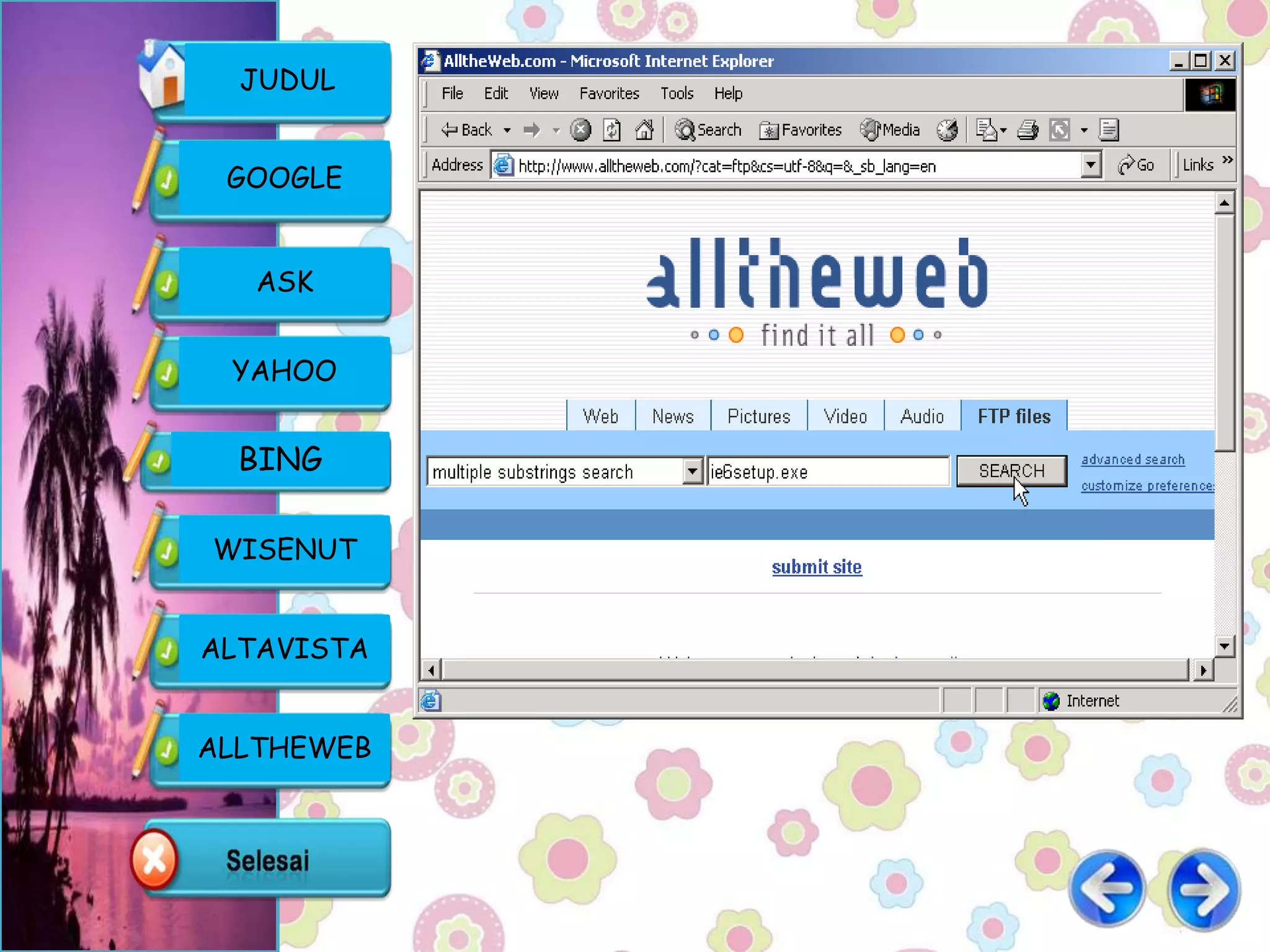Click the vertical scrollbar down arrow
The height and width of the screenshot is (952, 1270).
click(1224, 646)
